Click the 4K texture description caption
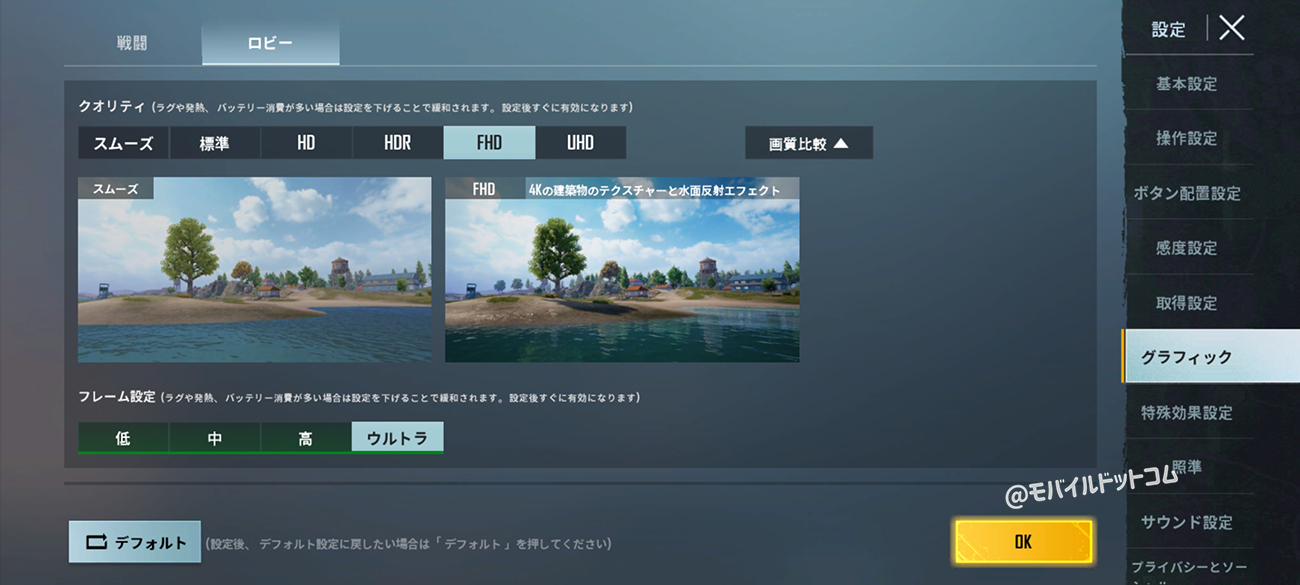The height and width of the screenshot is (585, 1300). coord(654,189)
